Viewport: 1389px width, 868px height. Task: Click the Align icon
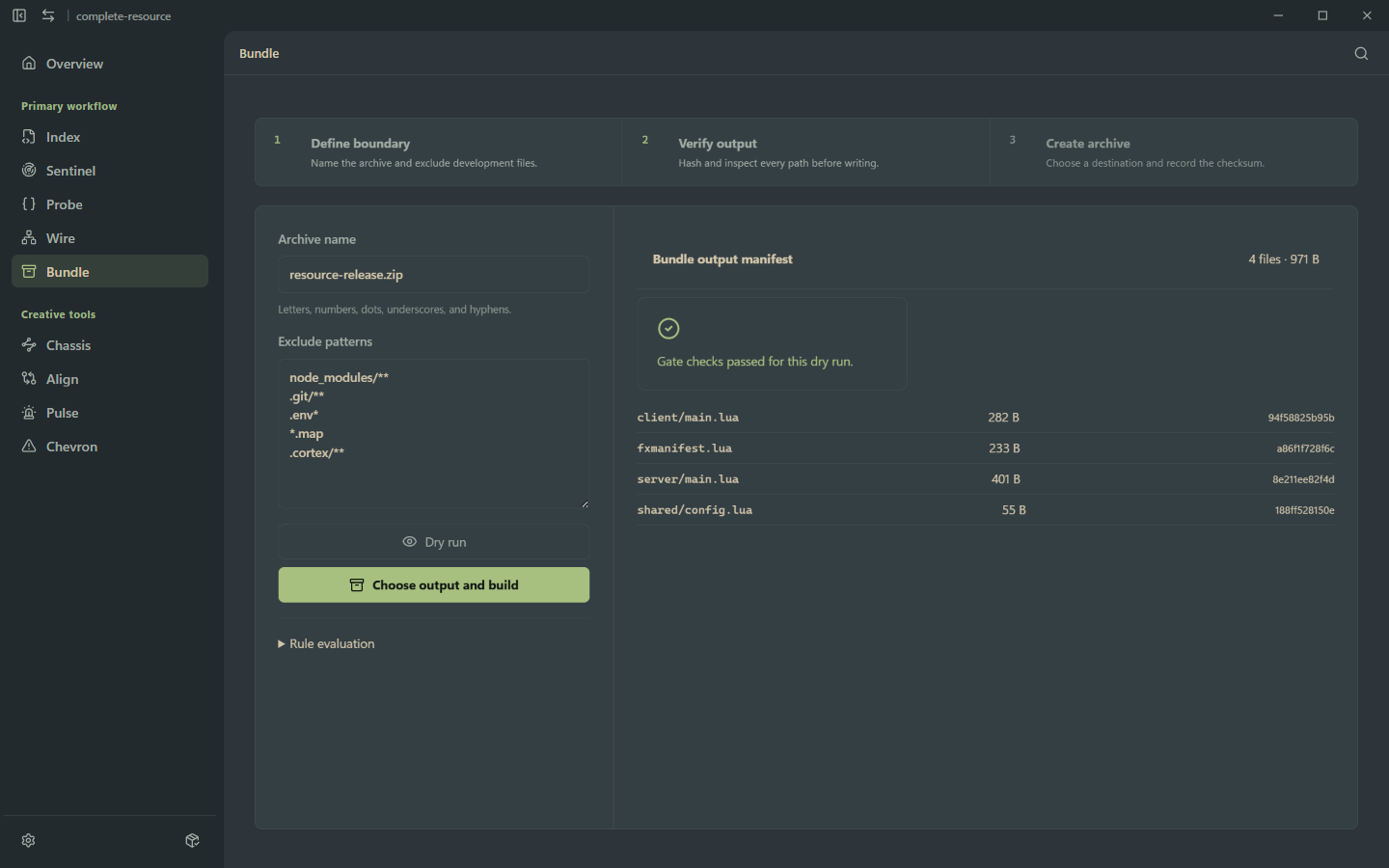pyautogui.click(x=29, y=379)
